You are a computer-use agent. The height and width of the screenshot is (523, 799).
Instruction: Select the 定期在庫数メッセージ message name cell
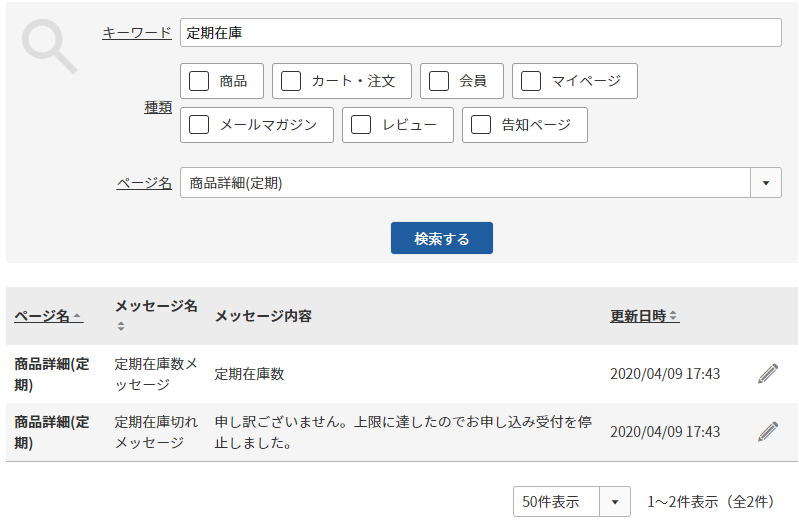pos(156,374)
